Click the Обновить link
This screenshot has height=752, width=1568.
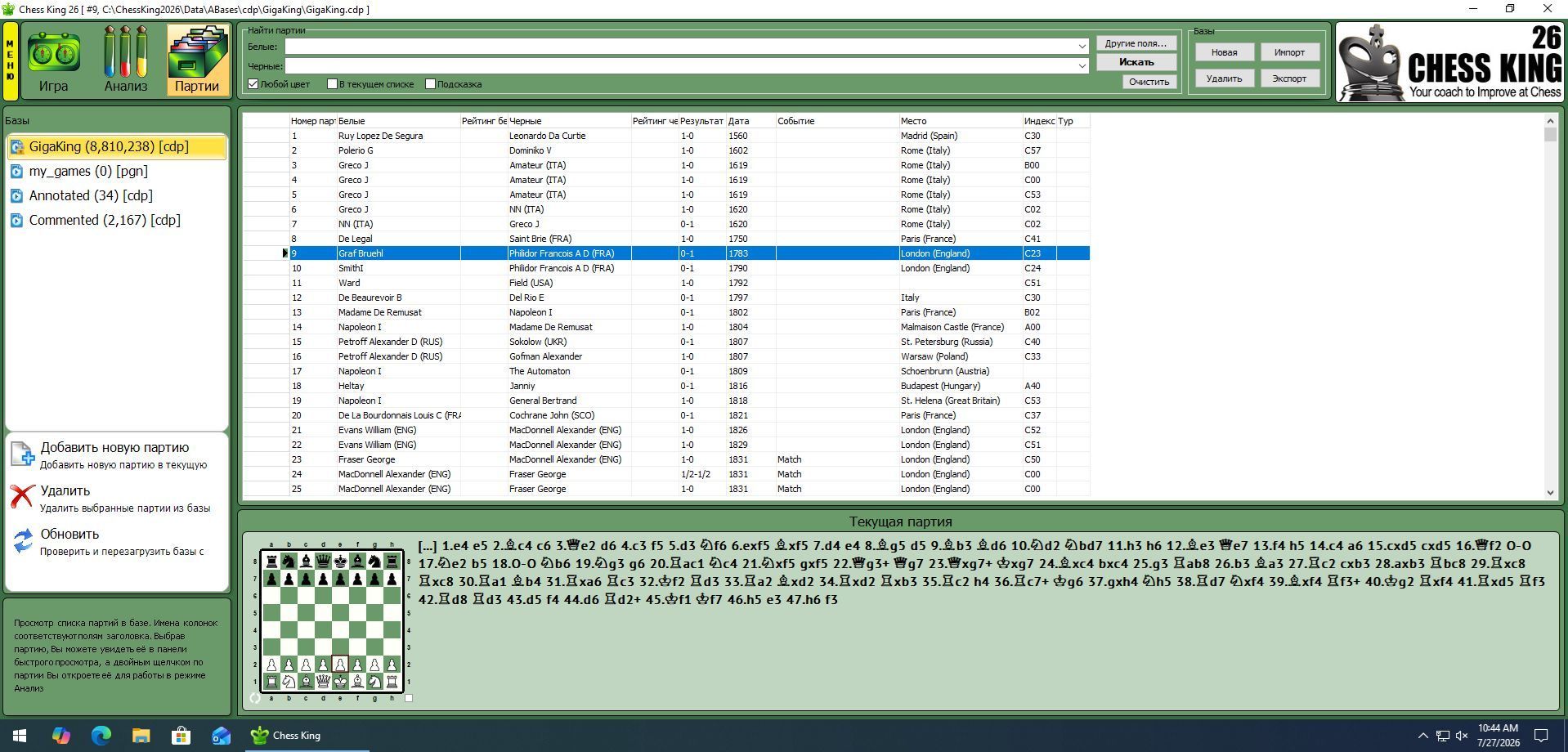tap(69, 535)
